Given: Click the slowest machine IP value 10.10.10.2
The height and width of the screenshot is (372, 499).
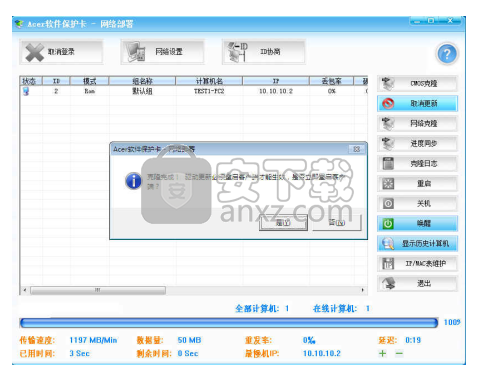Looking at the screenshot, I should (x=321, y=353).
